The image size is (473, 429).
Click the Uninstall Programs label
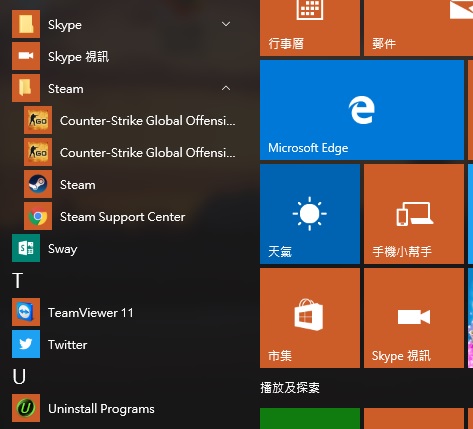[x=101, y=409]
